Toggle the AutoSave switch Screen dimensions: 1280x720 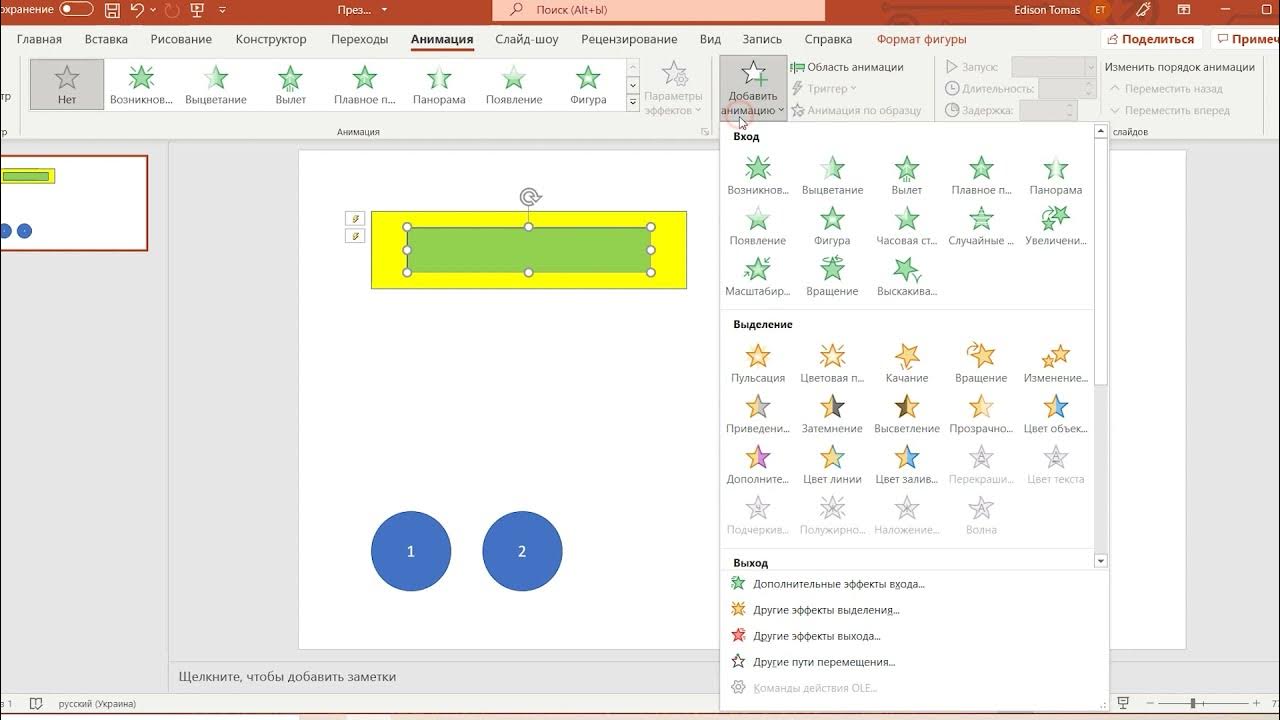[76, 10]
